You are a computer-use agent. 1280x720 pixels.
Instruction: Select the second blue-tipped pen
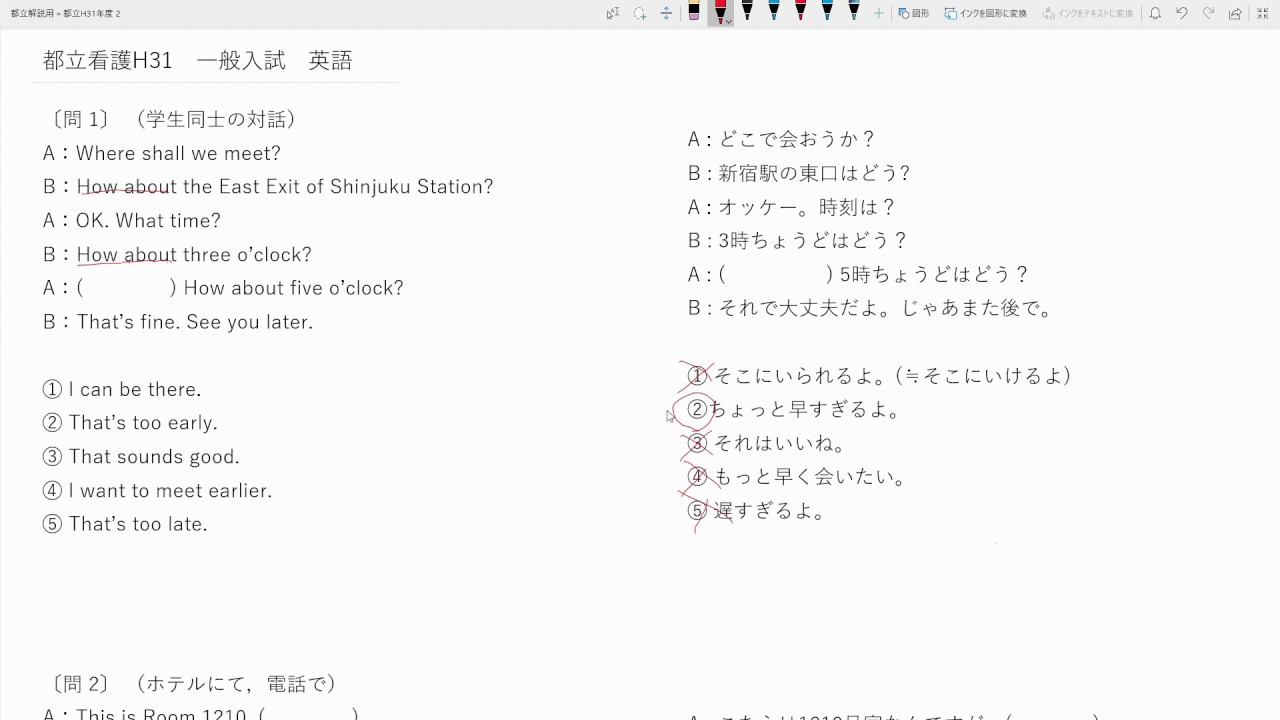(827, 12)
